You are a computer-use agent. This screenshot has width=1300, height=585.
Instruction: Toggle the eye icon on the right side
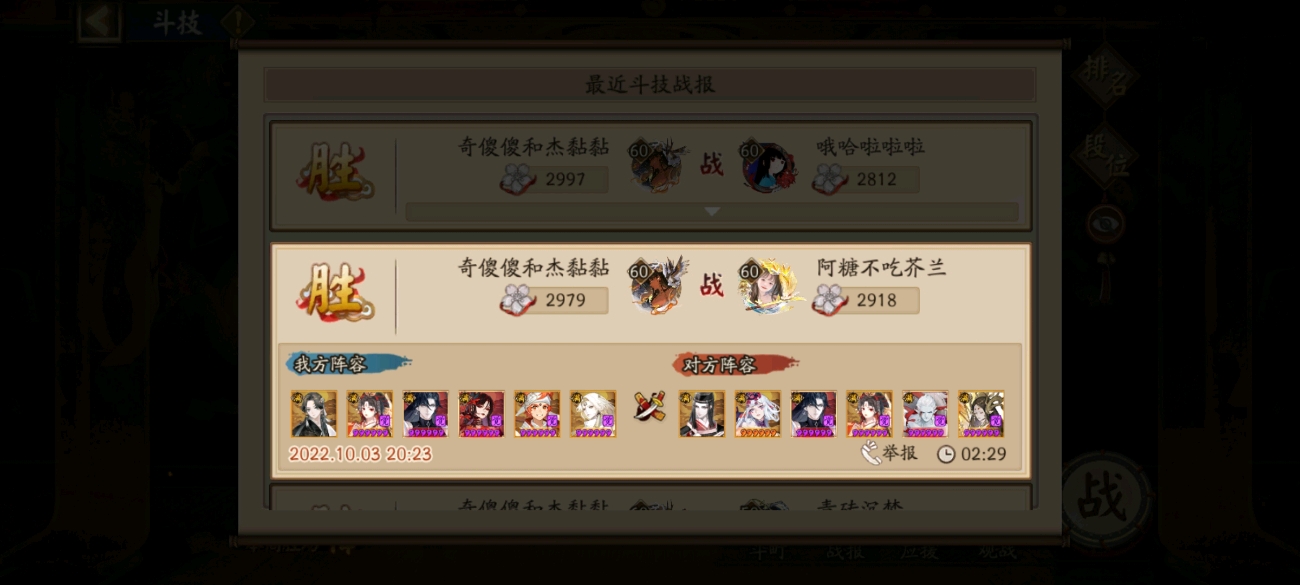(x=1105, y=224)
